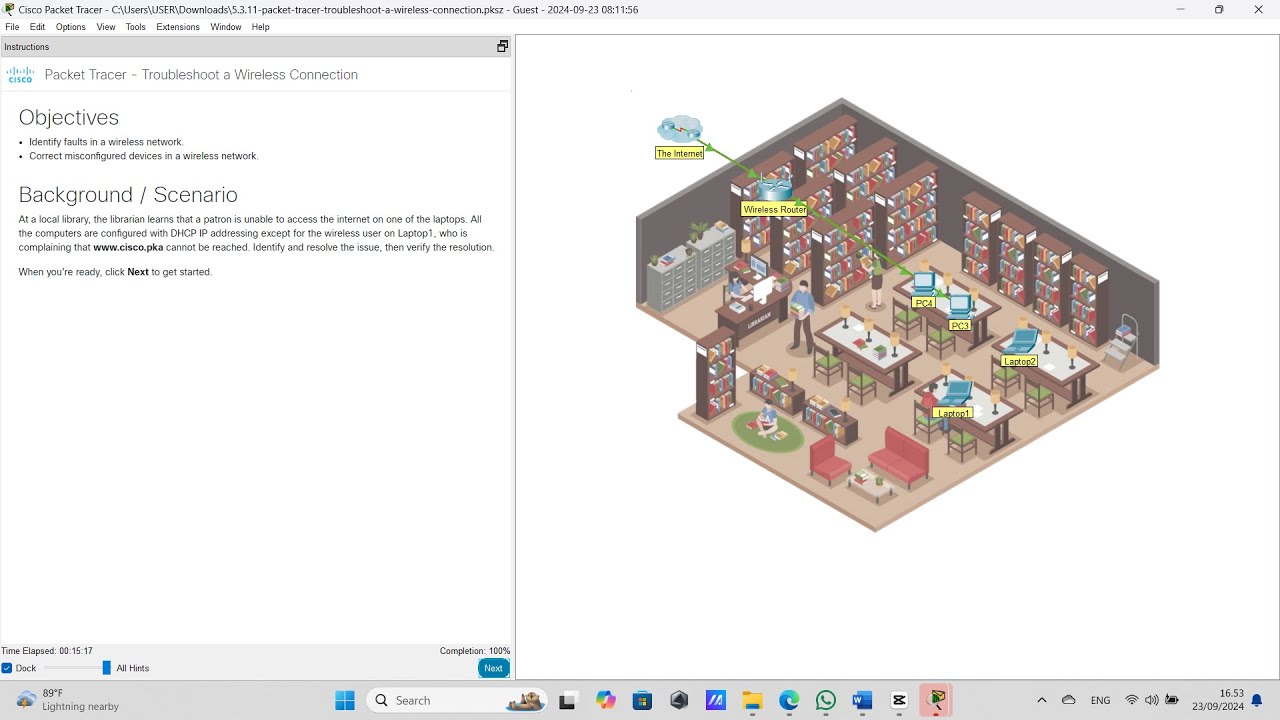Open the OneDrive tray icon
Viewport: 1280px width, 720px height.
1069,700
